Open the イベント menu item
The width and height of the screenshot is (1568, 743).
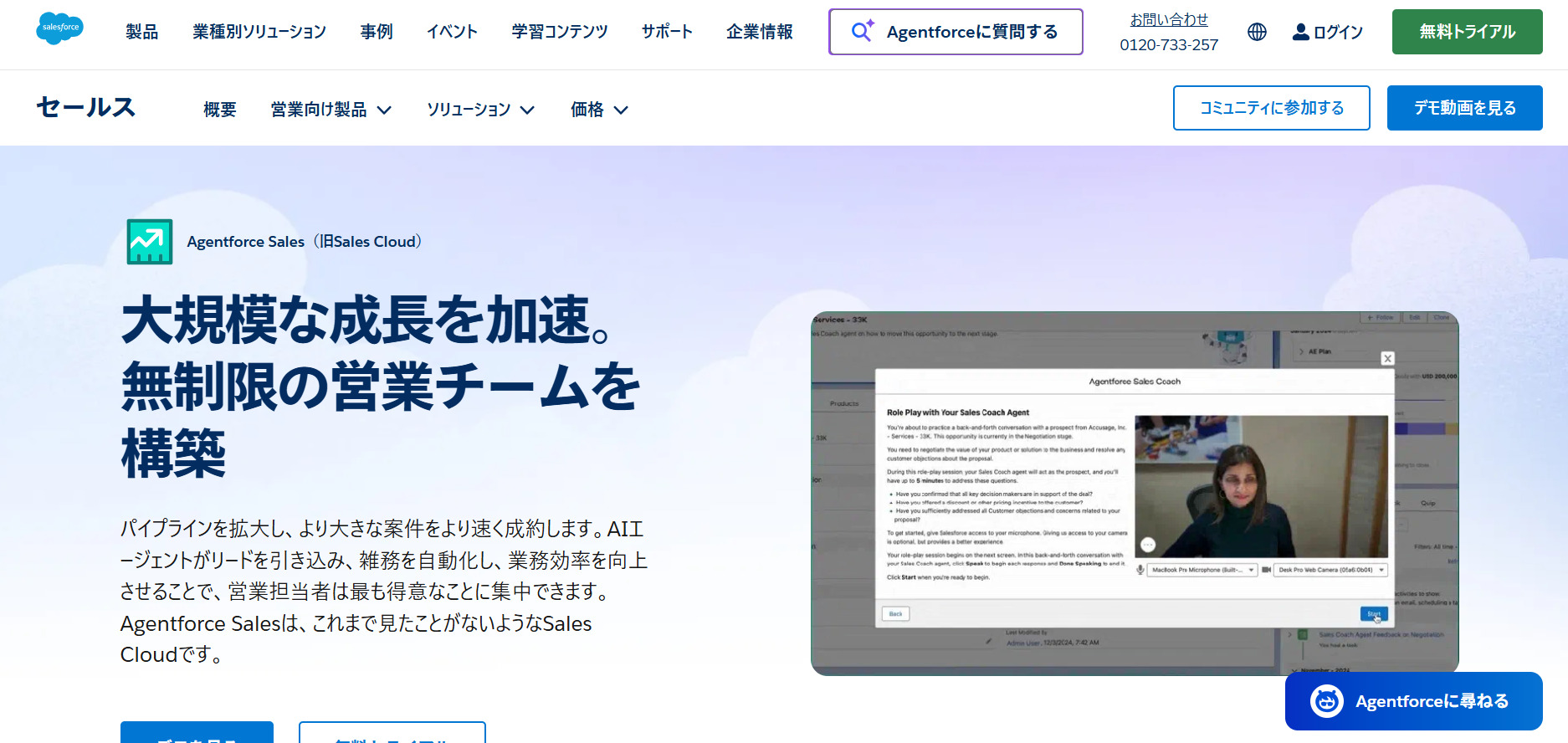[452, 32]
